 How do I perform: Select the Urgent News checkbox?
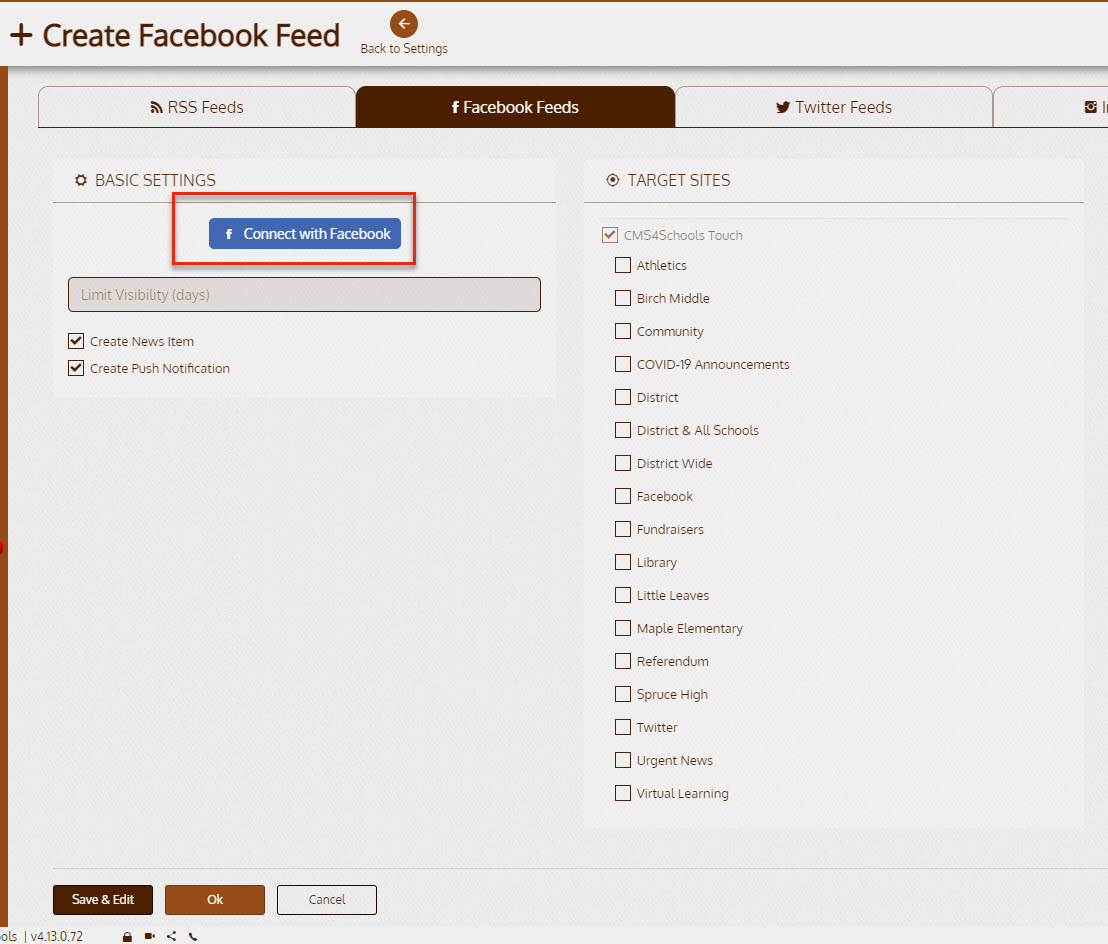tap(623, 760)
